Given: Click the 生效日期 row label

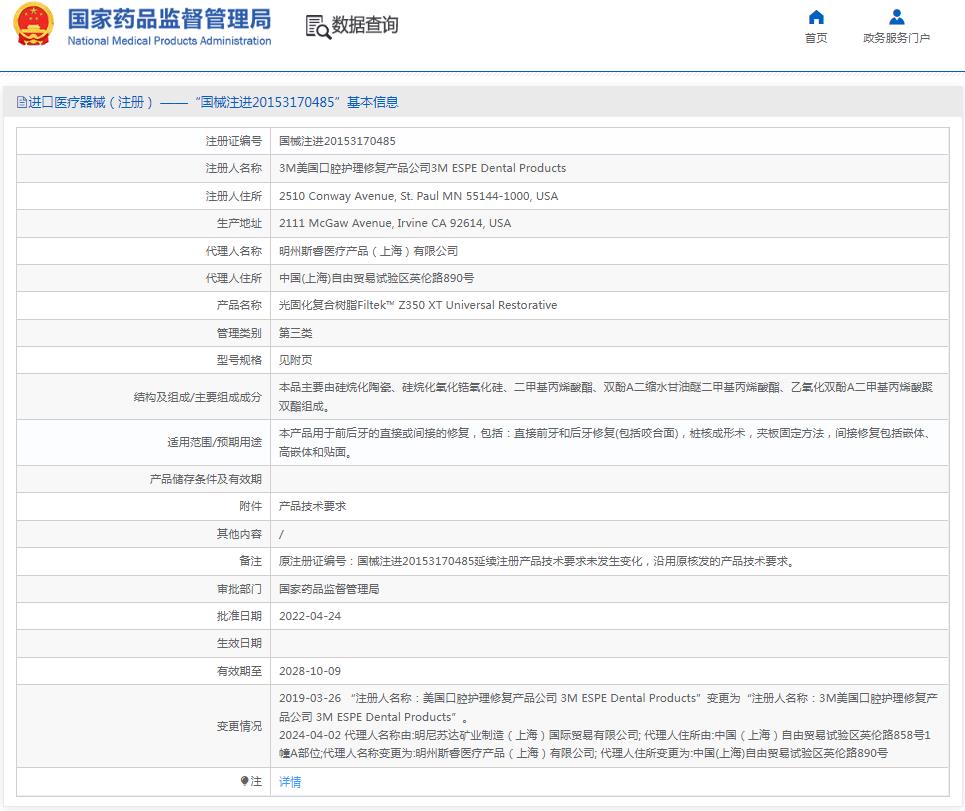Looking at the screenshot, I should (x=239, y=643).
